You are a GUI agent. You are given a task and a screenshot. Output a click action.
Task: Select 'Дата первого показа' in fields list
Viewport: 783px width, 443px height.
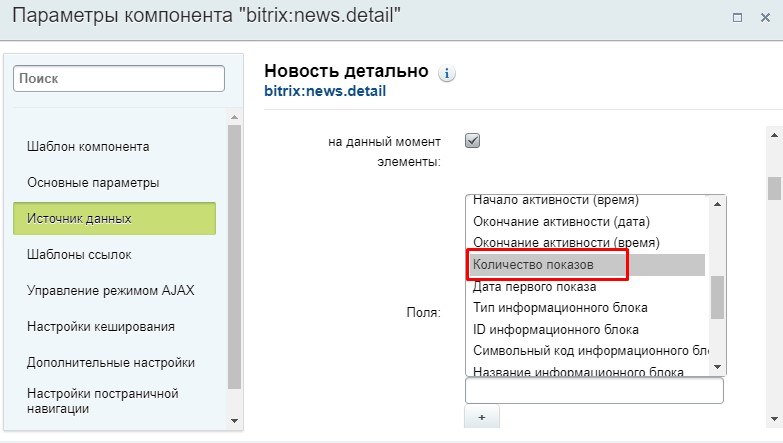[586, 287]
